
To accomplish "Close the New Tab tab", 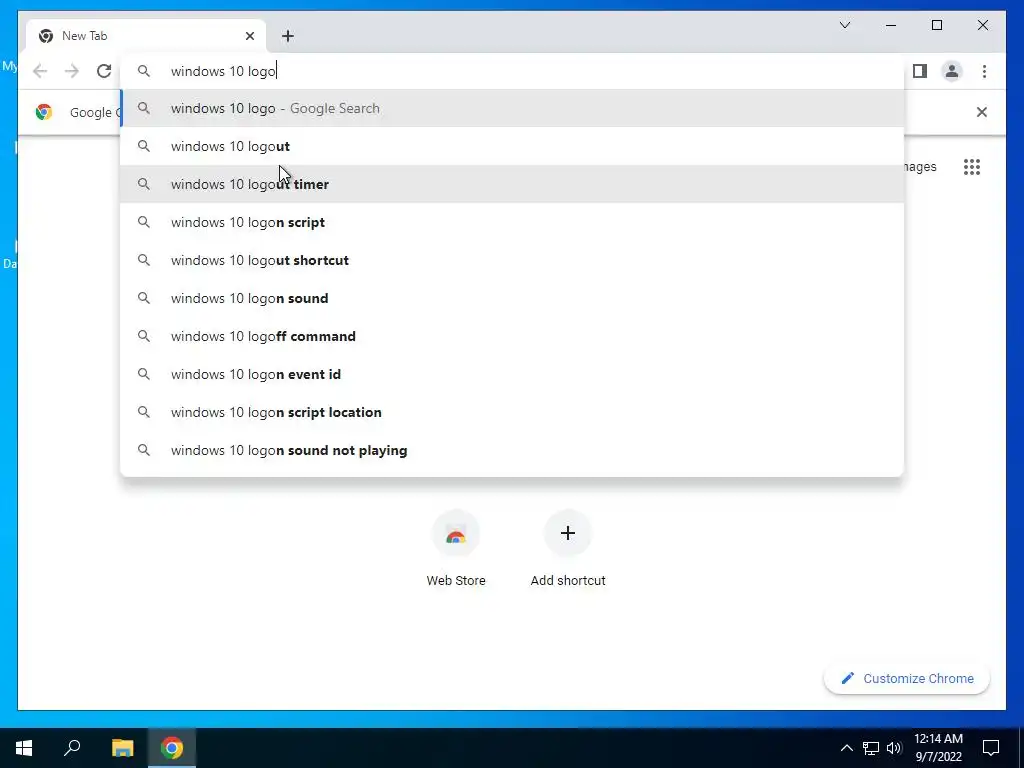I will pos(249,36).
